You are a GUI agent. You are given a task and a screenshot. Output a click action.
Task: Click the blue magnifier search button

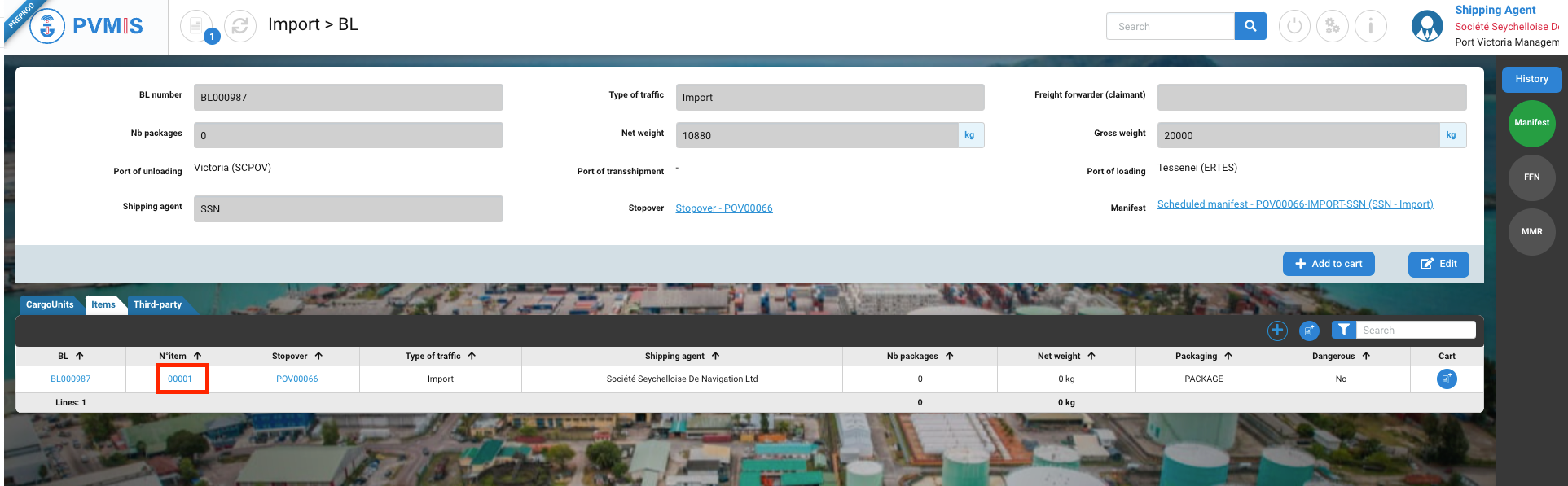pos(1250,26)
